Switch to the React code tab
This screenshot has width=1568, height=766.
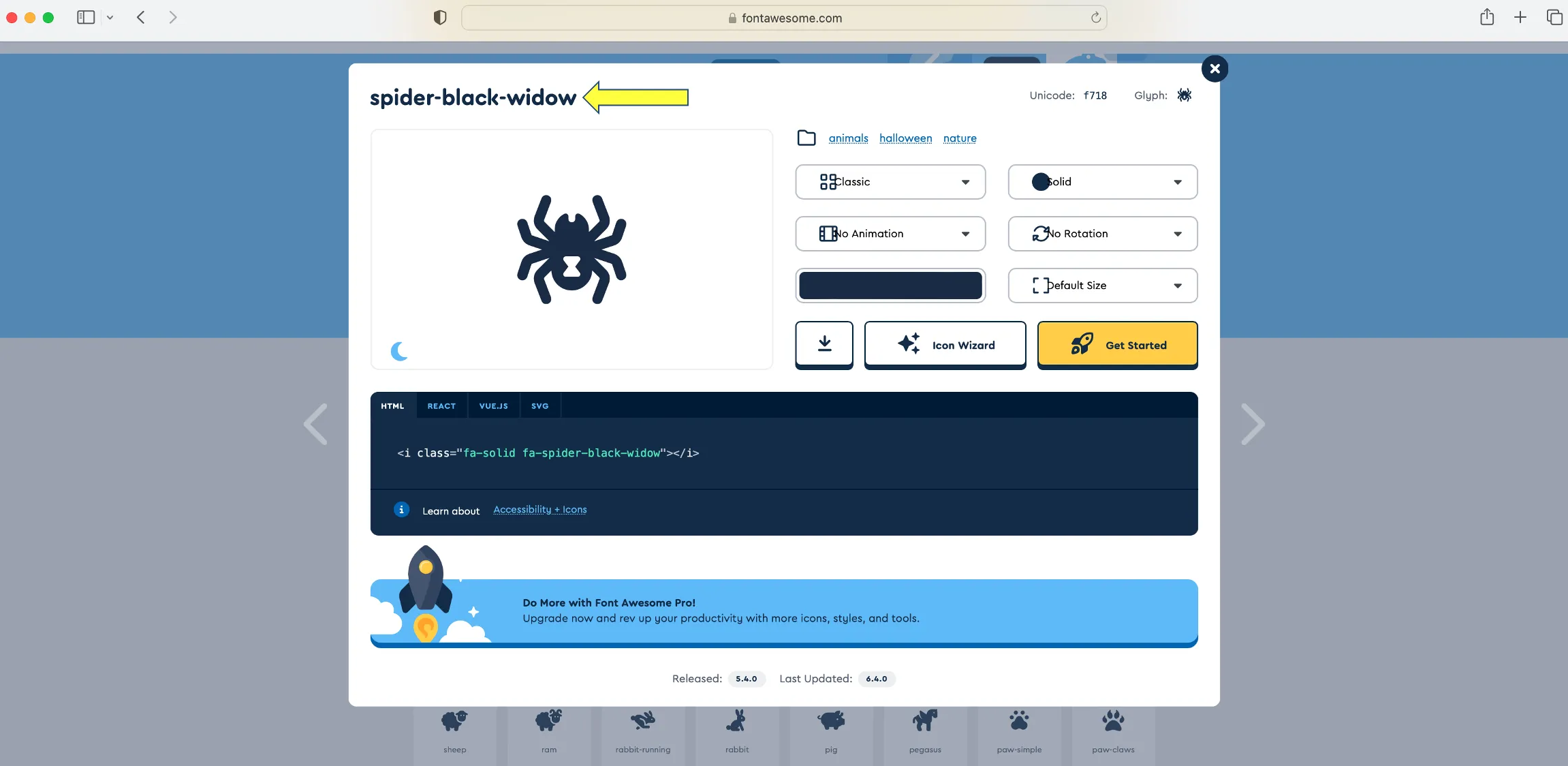click(x=441, y=405)
